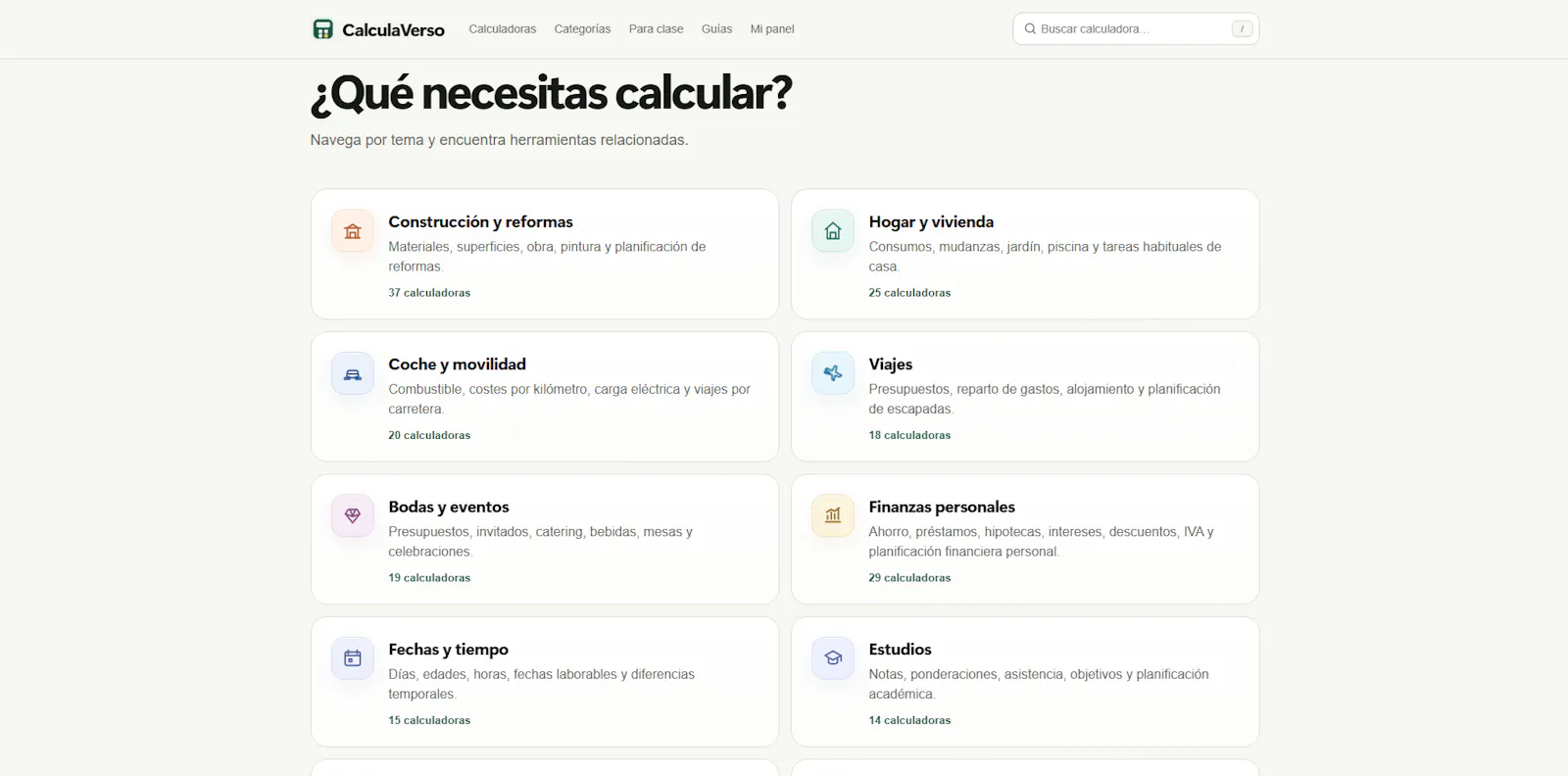1568x776 pixels.
Task: Click the Fechas y tiempo calendar icon
Action: click(x=353, y=658)
